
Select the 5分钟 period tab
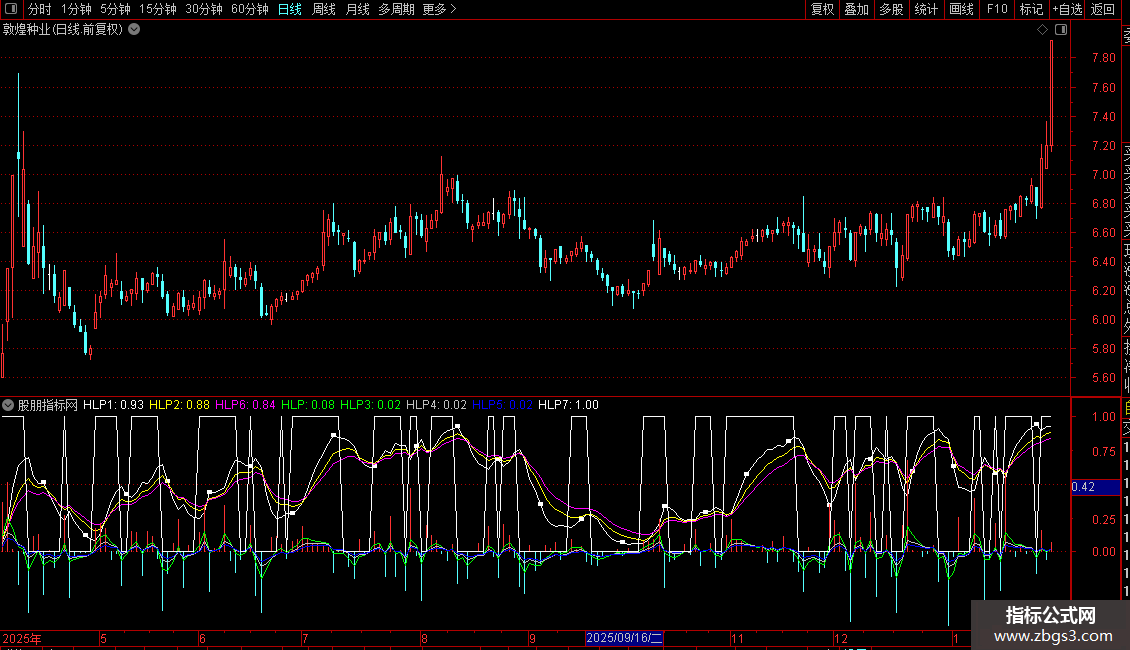pyautogui.click(x=115, y=9)
